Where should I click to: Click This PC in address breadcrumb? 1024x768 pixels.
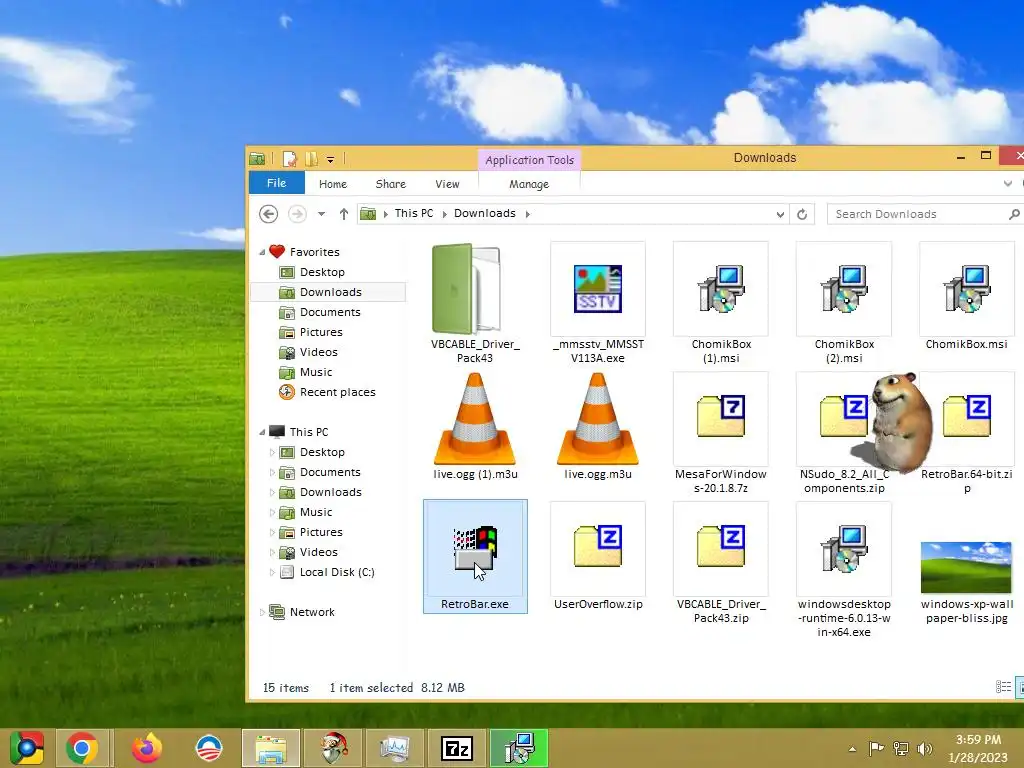[413, 213]
